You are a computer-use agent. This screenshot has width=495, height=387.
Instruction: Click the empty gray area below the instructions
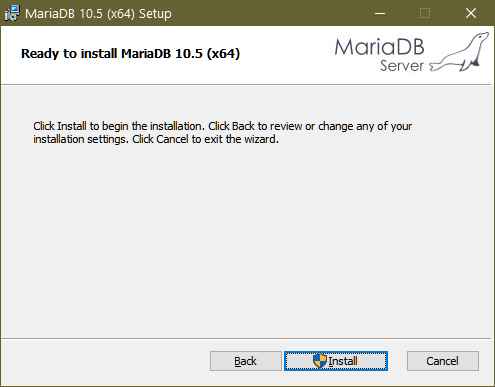247,240
